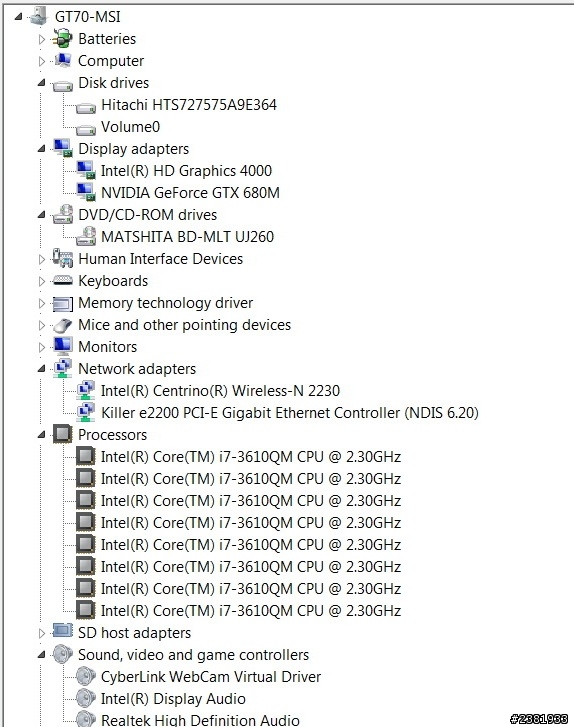Screen dimensions: 574x727
Task: Click the Killer e2200 Ethernet Controller icon
Action: click(x=85, y=412)
